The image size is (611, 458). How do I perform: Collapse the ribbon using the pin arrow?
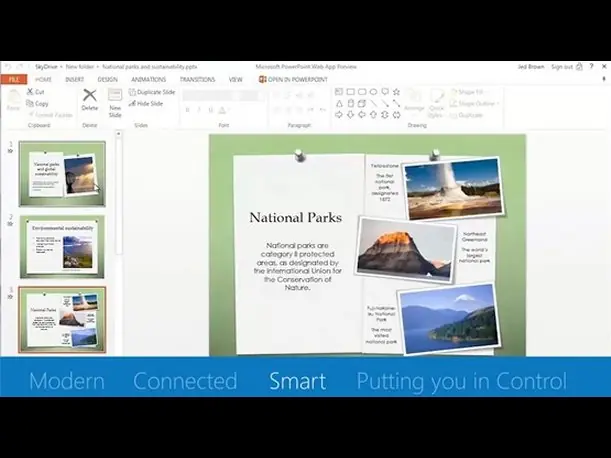point(604,79)
